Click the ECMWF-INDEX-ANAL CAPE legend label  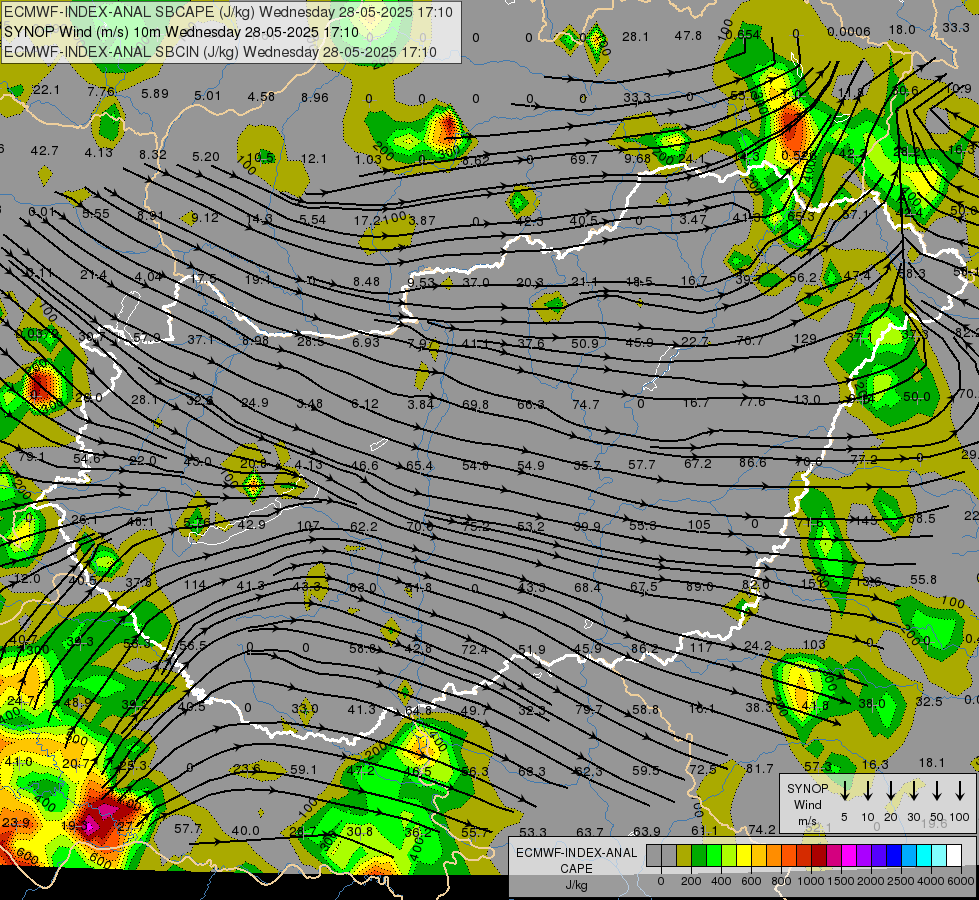[576, 861]
